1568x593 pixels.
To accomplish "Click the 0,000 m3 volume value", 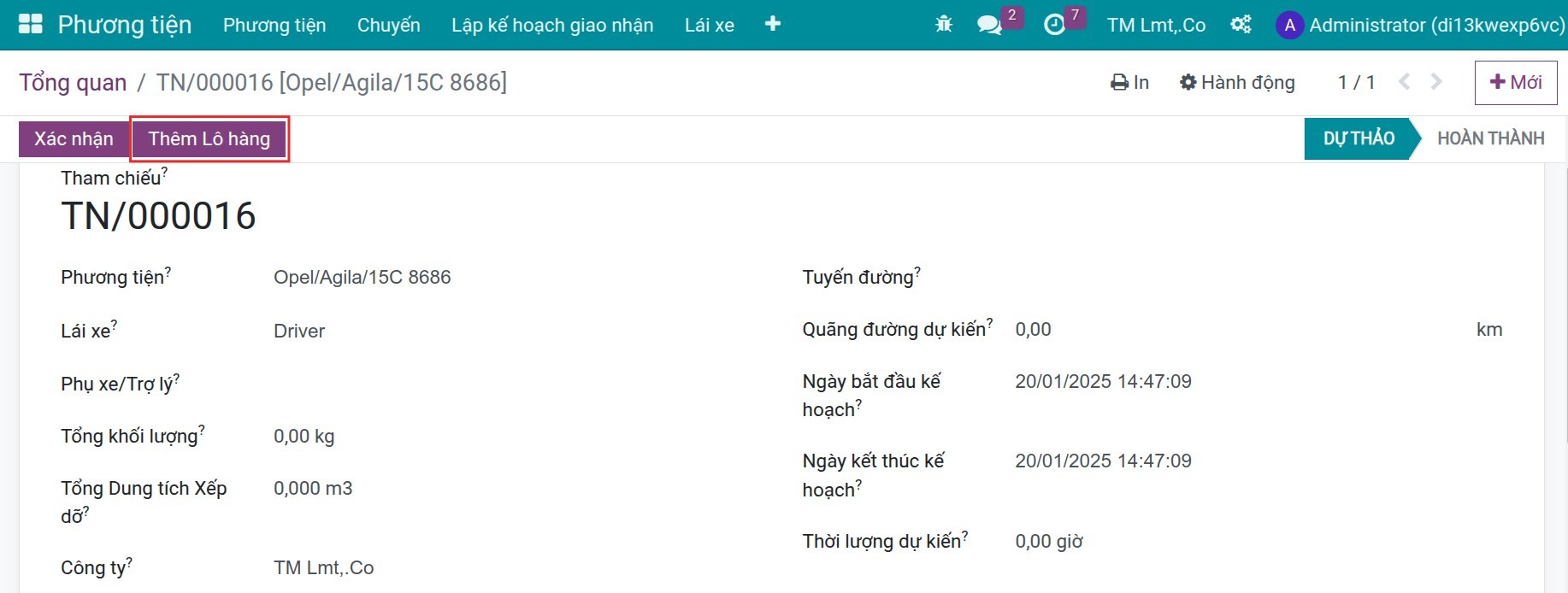I will (313, 488).
